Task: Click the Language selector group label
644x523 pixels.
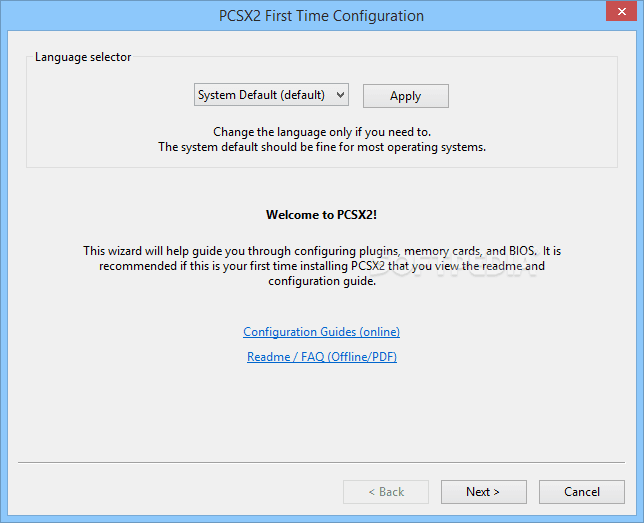Action: point(83,57)
